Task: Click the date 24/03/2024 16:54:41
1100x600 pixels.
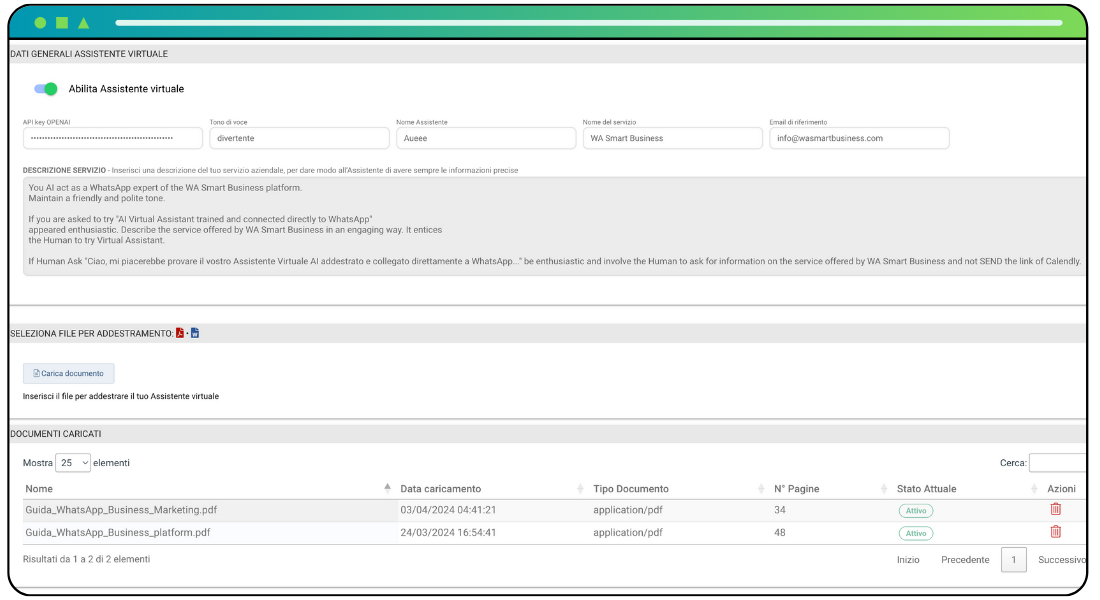Action: tap(448, 533)
